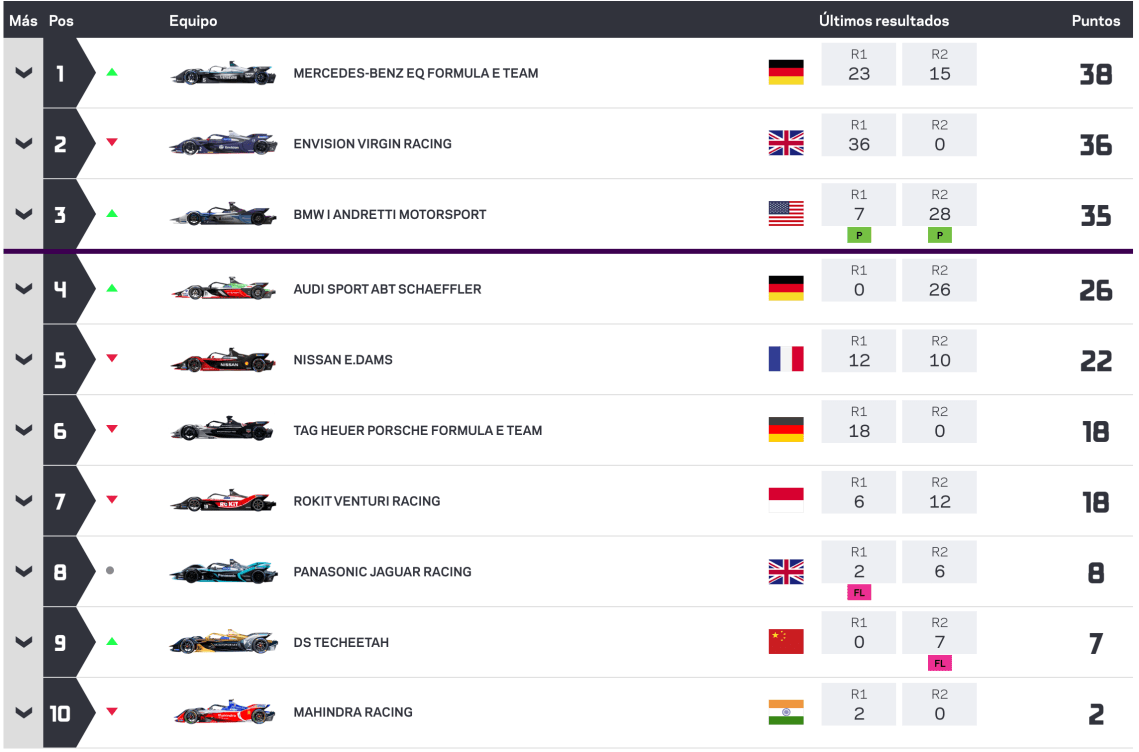Click the China flag beside DS Techeetah

(x=785, y=642)
